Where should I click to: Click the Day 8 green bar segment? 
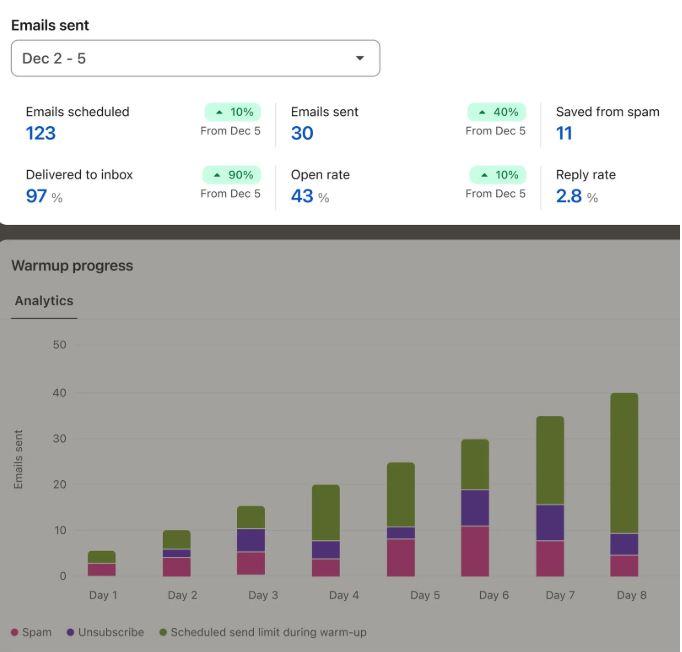(x=624, y=463)
